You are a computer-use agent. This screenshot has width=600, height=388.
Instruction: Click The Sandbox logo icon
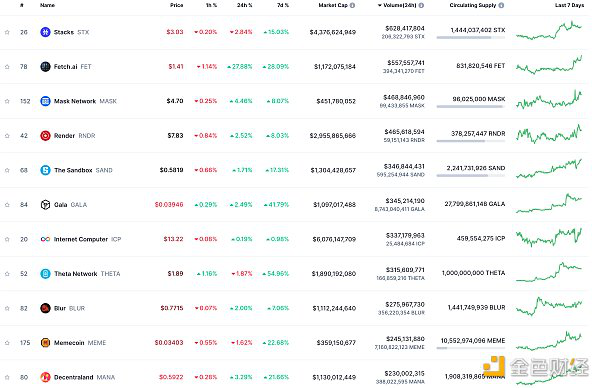[x=45, y=170]
